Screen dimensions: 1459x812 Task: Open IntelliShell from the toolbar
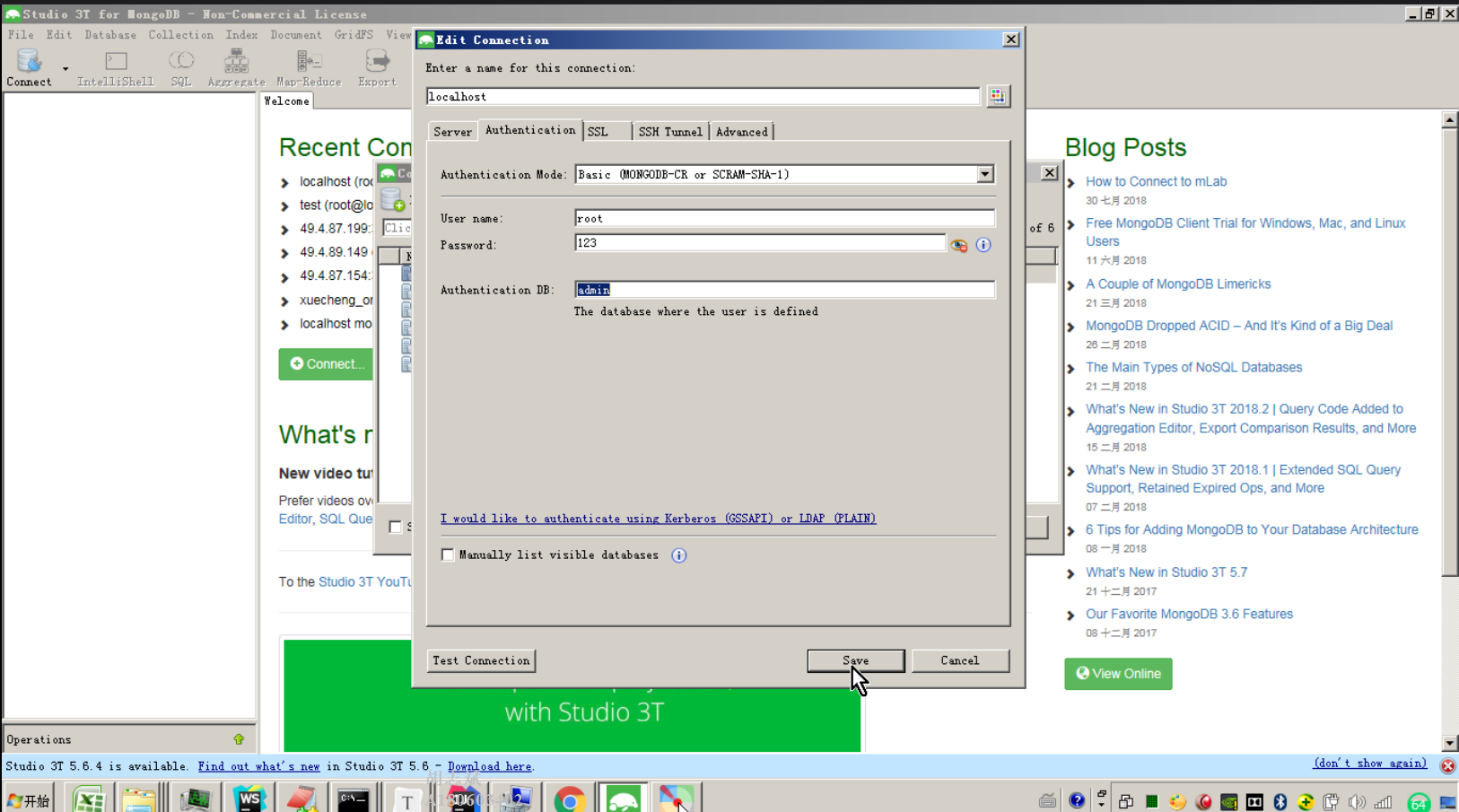116,67
